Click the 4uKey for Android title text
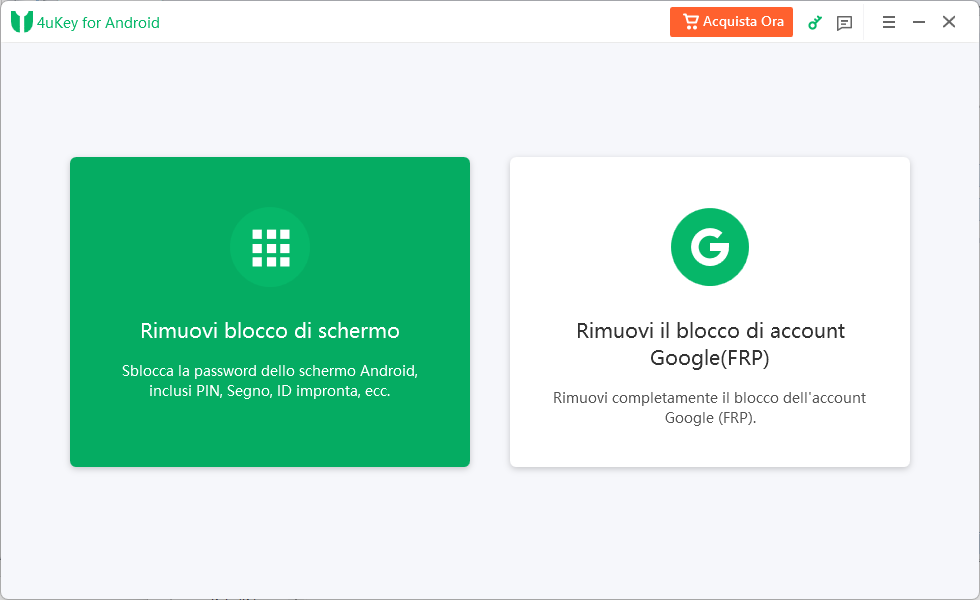Screen dimensions: 980x600 [98, 22]
